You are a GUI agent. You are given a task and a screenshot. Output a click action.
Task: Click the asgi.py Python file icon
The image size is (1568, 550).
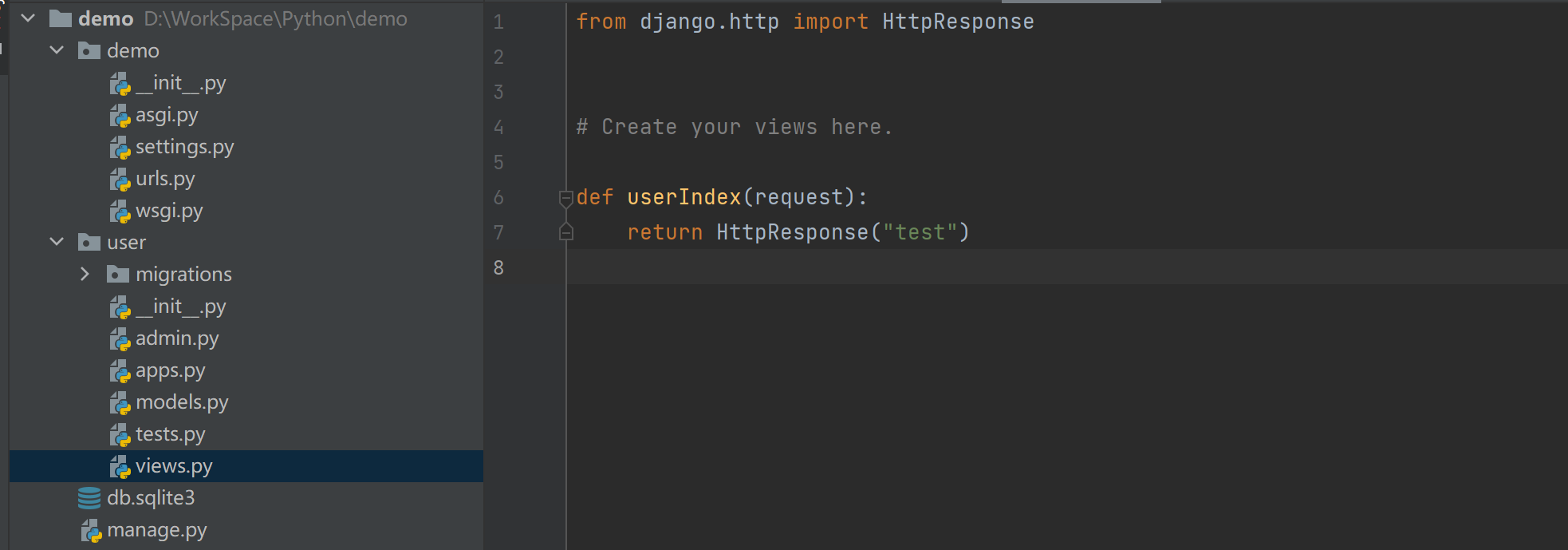click(120, 116)
